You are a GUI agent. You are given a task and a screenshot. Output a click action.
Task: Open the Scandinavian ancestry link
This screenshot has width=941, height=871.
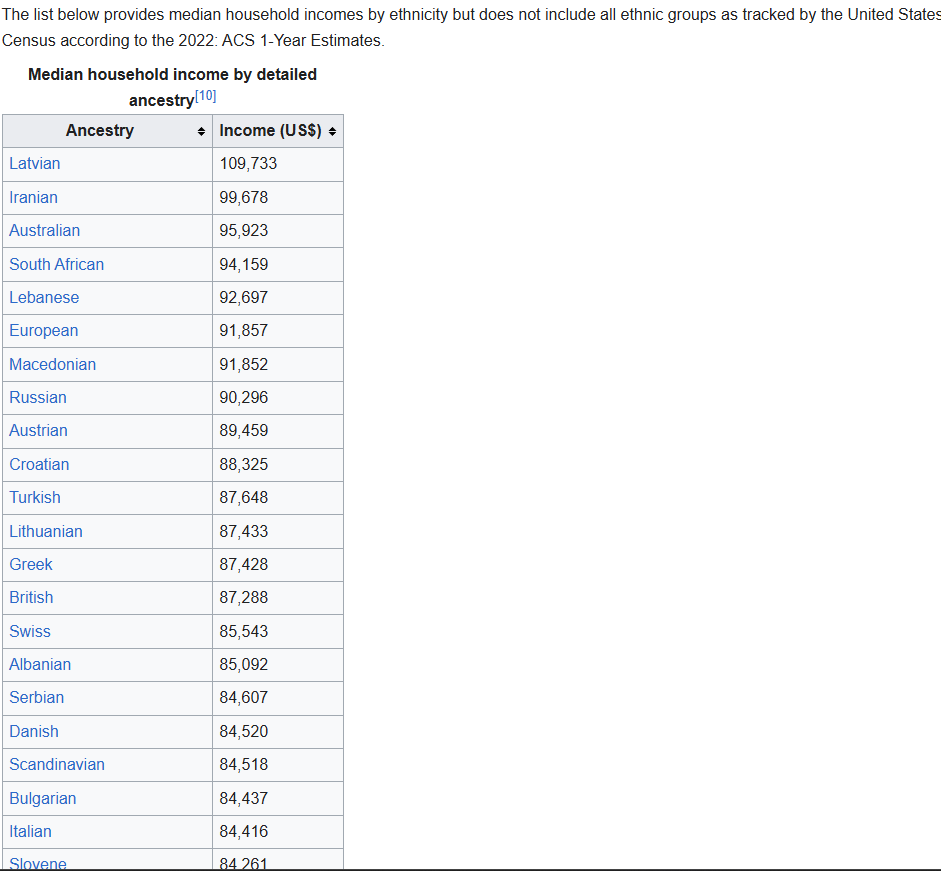(57, 764)
